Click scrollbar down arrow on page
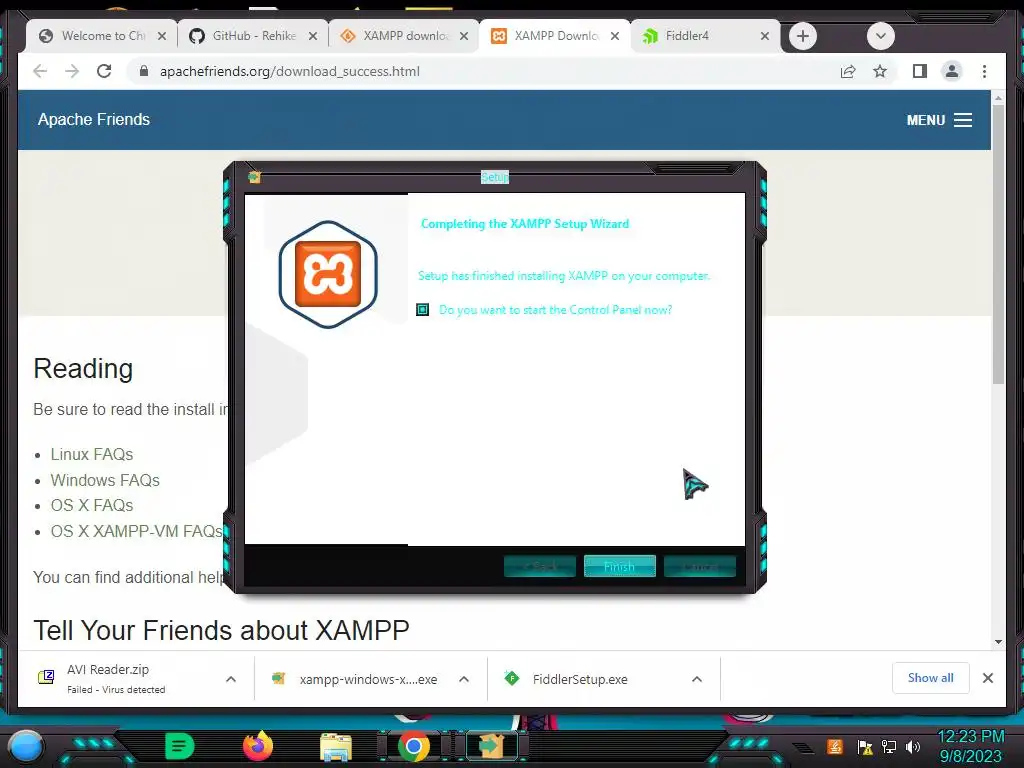The height and width of the screenshot is (768, 1024). tap(998, 642)
